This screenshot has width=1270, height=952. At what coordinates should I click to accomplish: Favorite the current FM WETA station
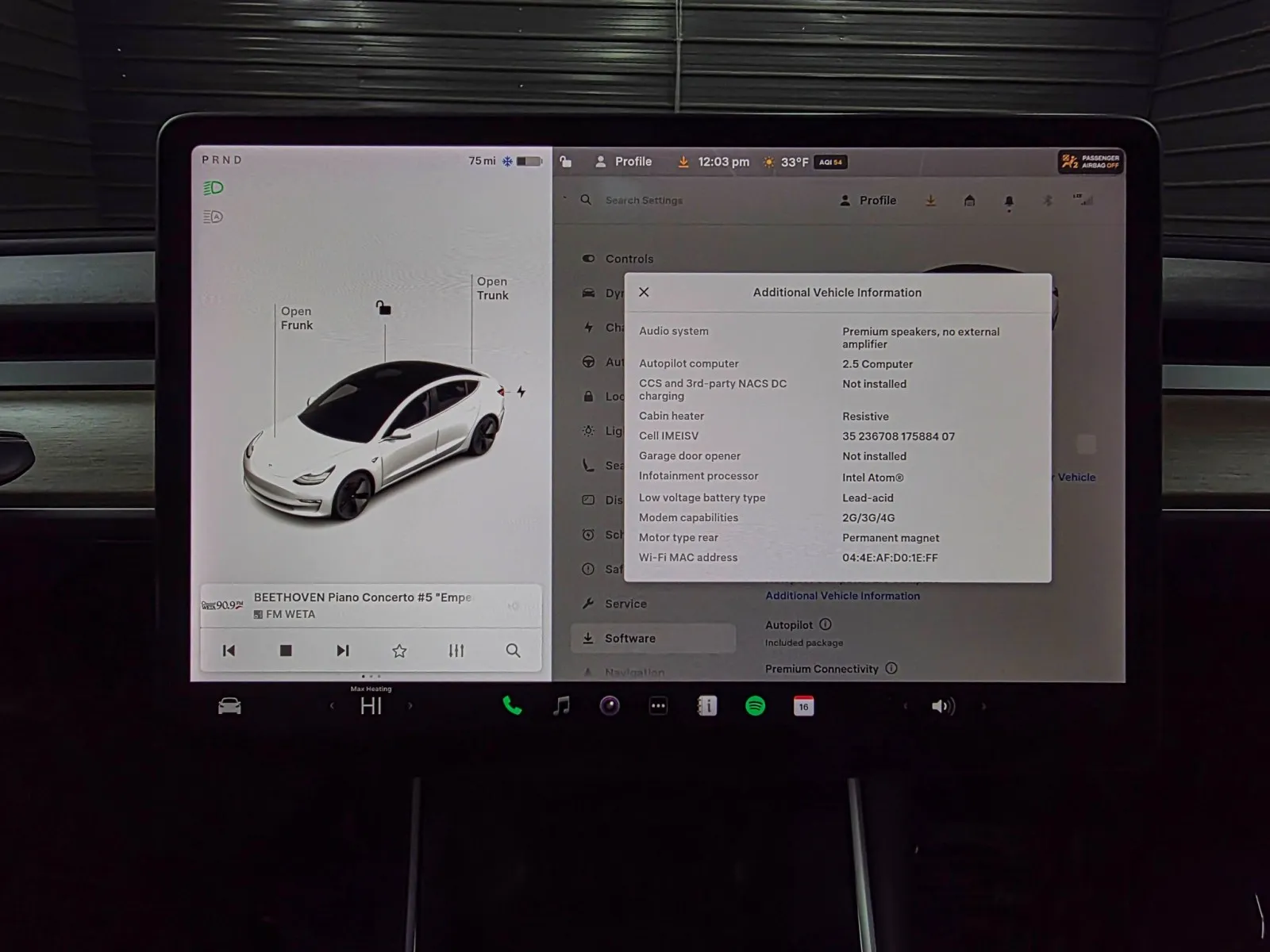pos(399,651)
